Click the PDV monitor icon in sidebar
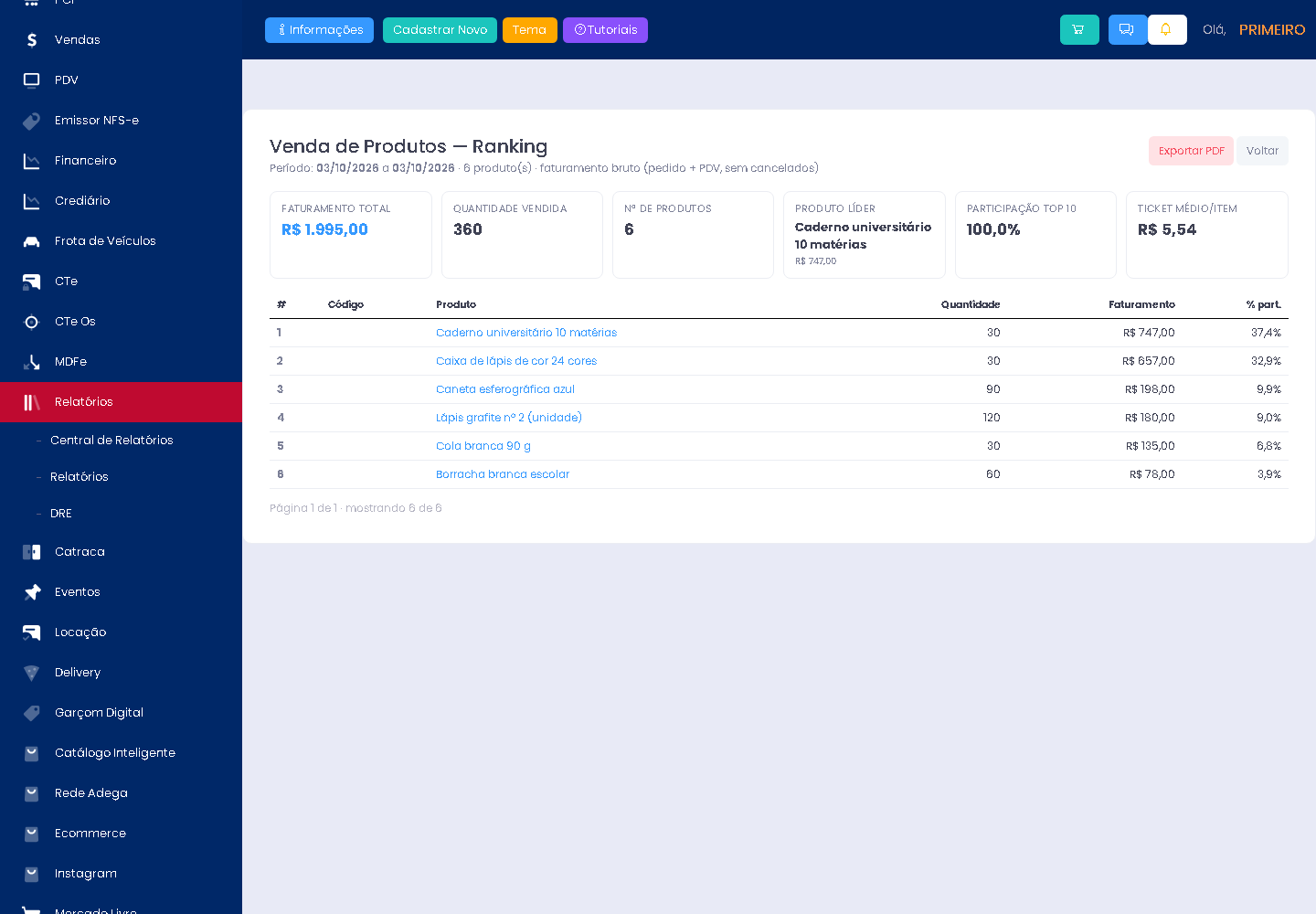This screenshot has height=914, width=1316. click(31, 80)
